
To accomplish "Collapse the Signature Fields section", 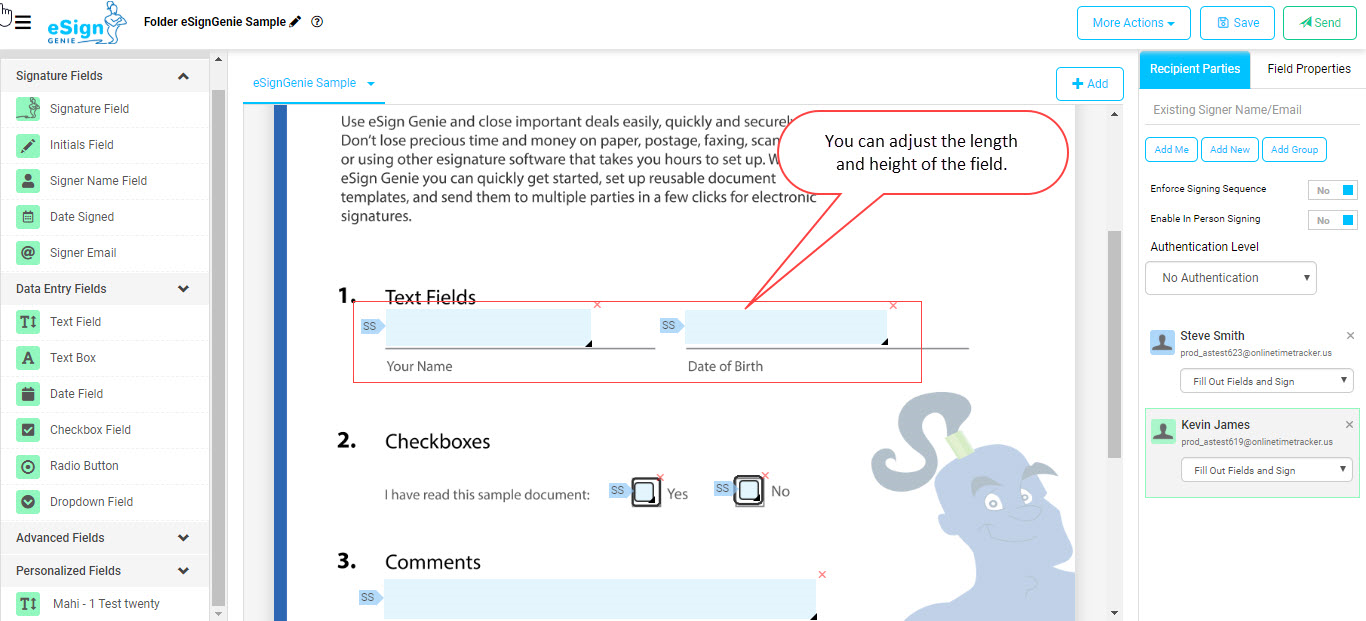I will point(183,76).
